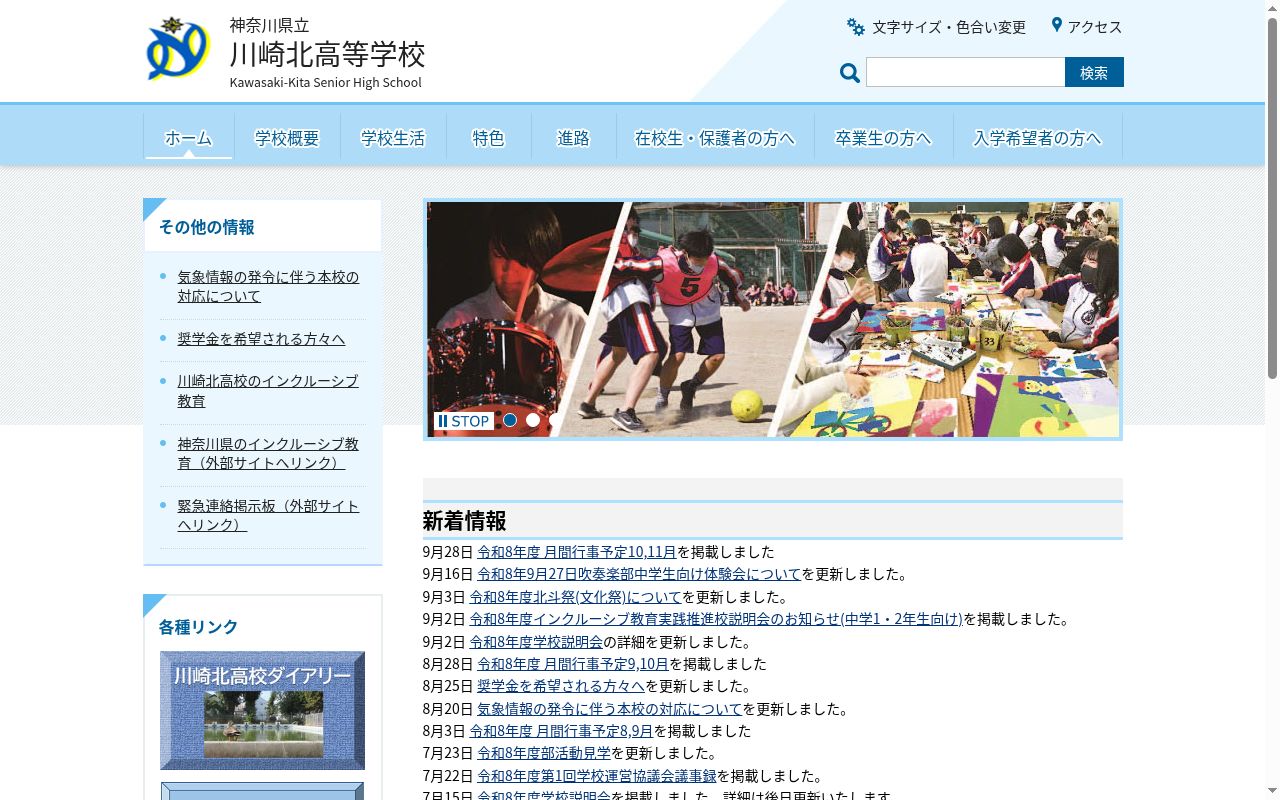Open the 入学希望者の方へ menu
The image size is (1280, 800).
(1038, 138)
